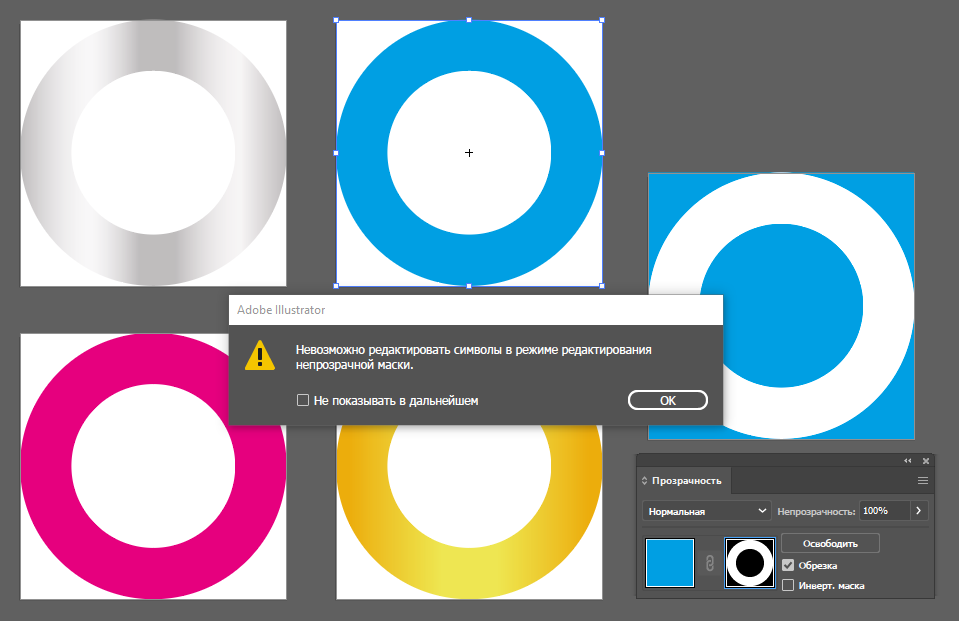The width and height of the screenshot is (959, 621).
Task: Enable the 'Инверт. маска' checkbox
Action: coord(788,586)
